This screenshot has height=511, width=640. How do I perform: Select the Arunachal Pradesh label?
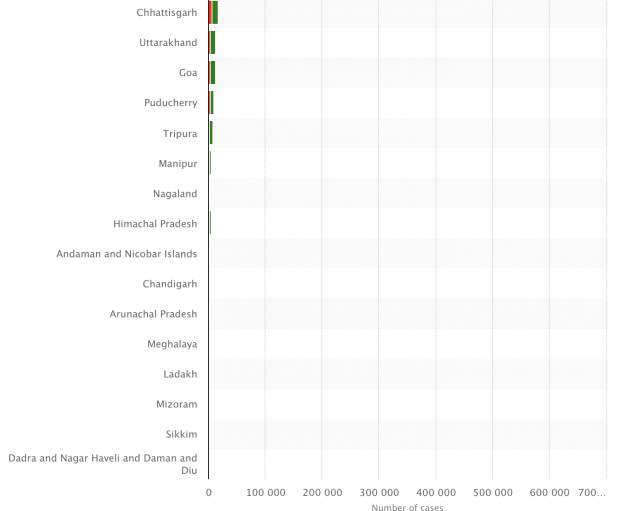click(x=153, y=314)
